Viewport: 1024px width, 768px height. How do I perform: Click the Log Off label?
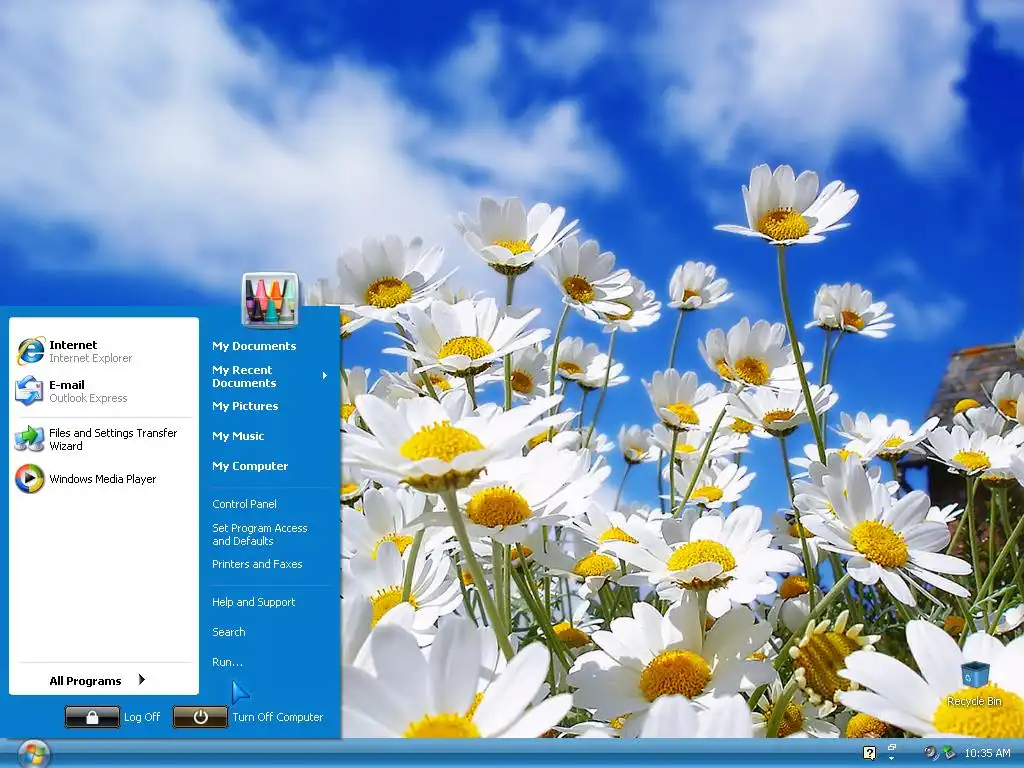pyautogui.click(x=142, y=717)
